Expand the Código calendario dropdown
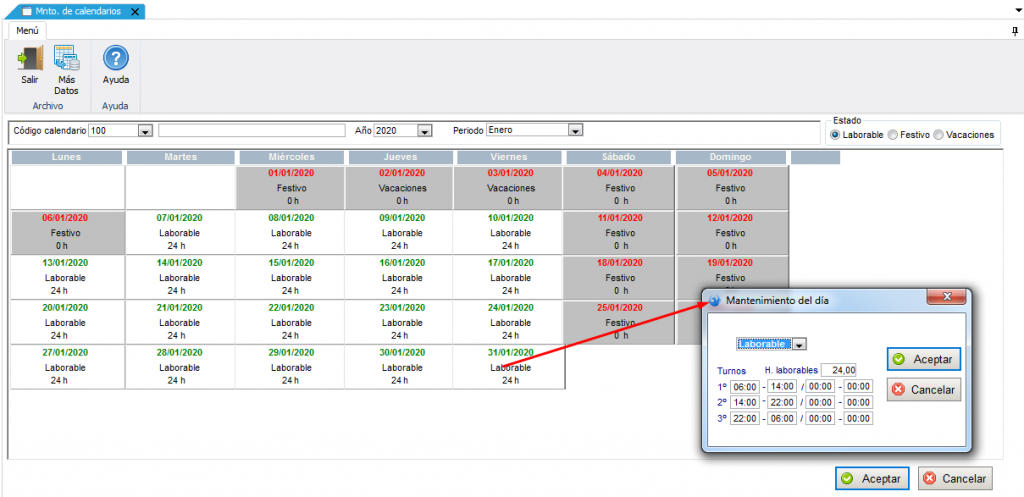Screen dimensions: 1024x497 click(145, 131)
